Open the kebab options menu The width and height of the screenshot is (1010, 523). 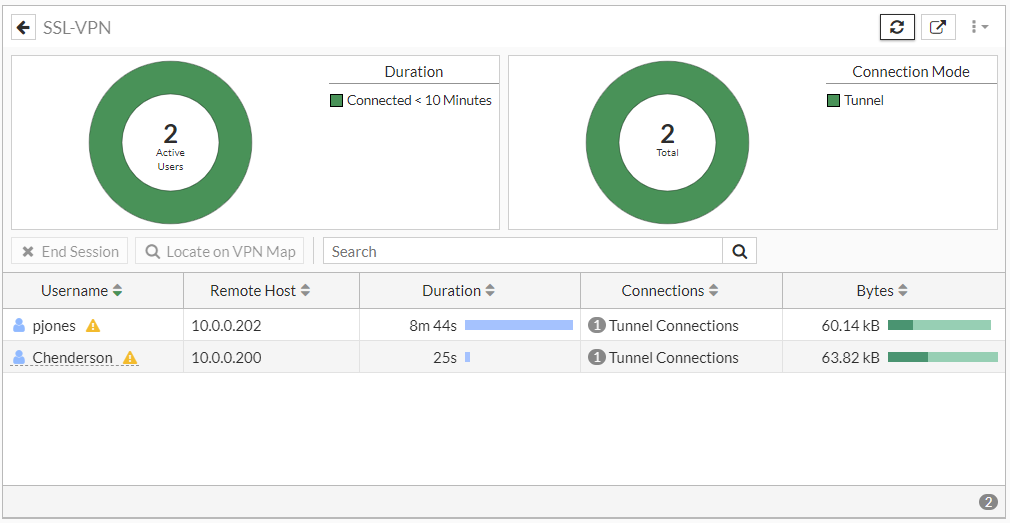[x=979, y=27]
